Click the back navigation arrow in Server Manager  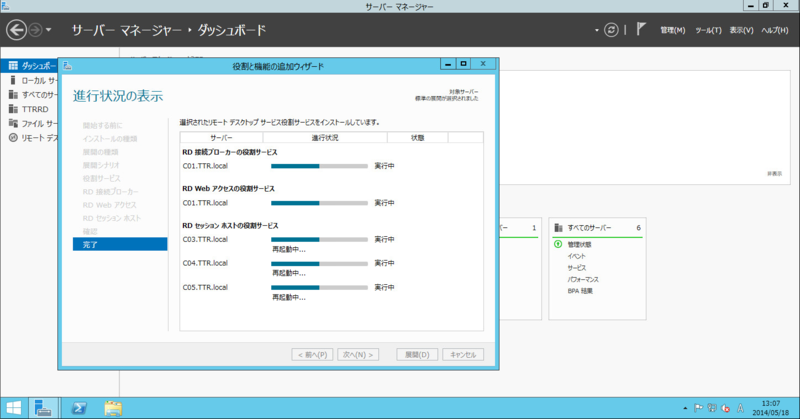(16, 30)
